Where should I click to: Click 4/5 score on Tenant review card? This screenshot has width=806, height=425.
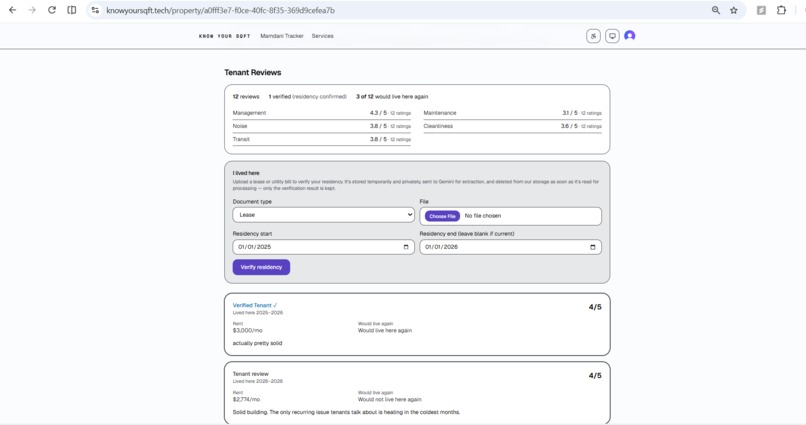point(595,376)
